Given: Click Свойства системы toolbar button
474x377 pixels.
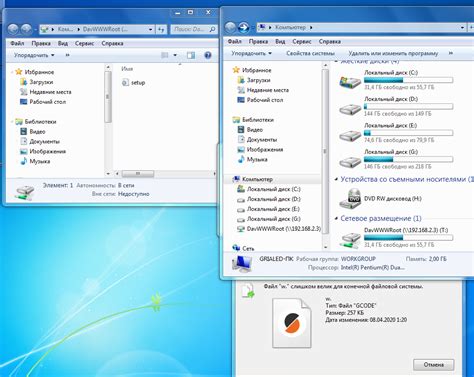Looking at the screenshot, I should click(x=310, y=53).
